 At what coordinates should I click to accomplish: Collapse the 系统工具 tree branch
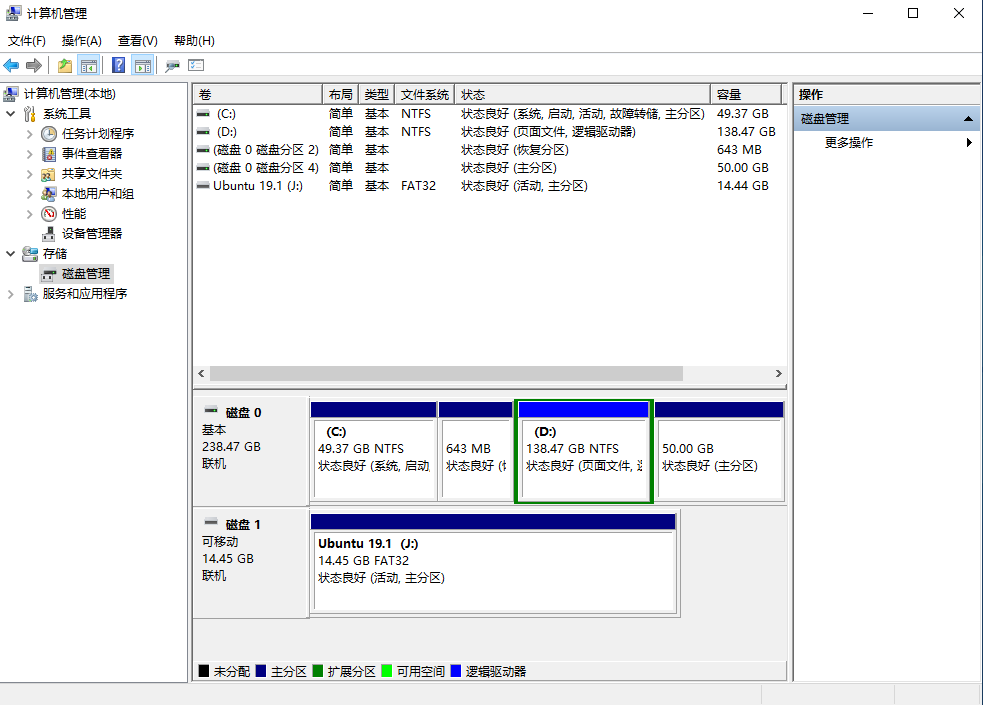click(x=11, y=114)
